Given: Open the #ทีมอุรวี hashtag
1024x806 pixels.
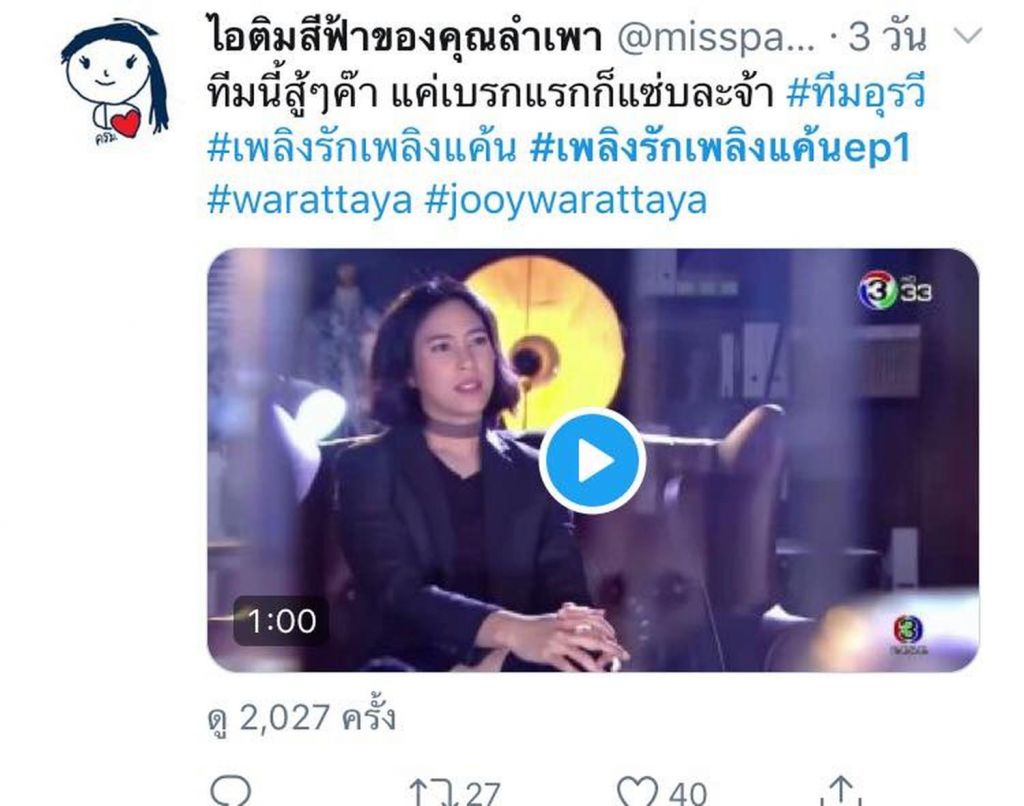Looking at the screenshot, I should pyautogui.click(x=856, y=93).
